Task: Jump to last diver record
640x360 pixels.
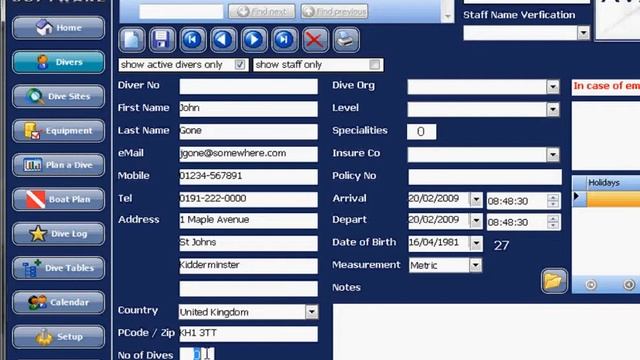Action: click(284, 40)
